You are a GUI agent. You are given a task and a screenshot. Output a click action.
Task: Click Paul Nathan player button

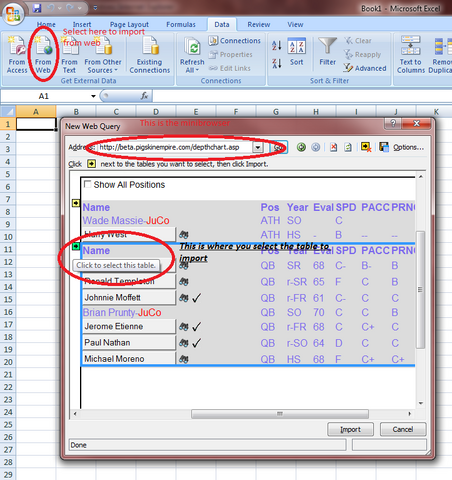129,343
